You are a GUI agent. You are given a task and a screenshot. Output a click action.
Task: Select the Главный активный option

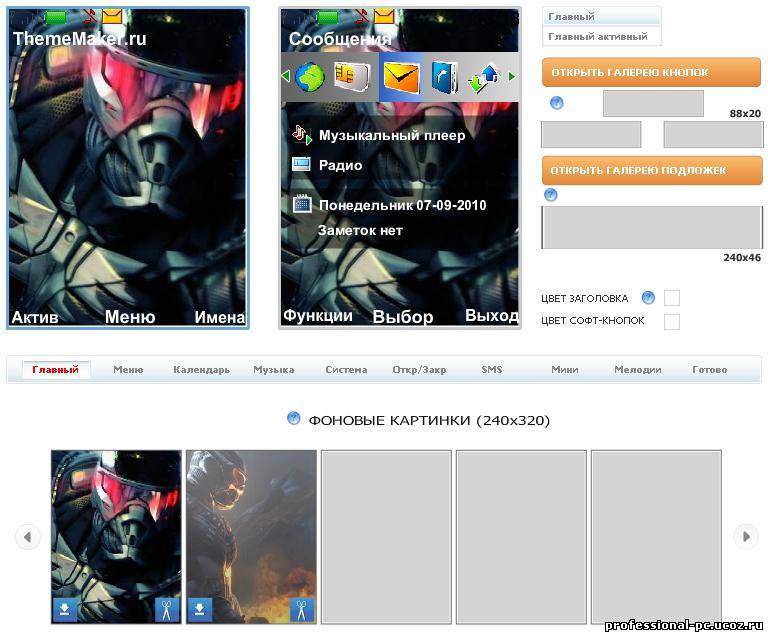pos(602,37)
